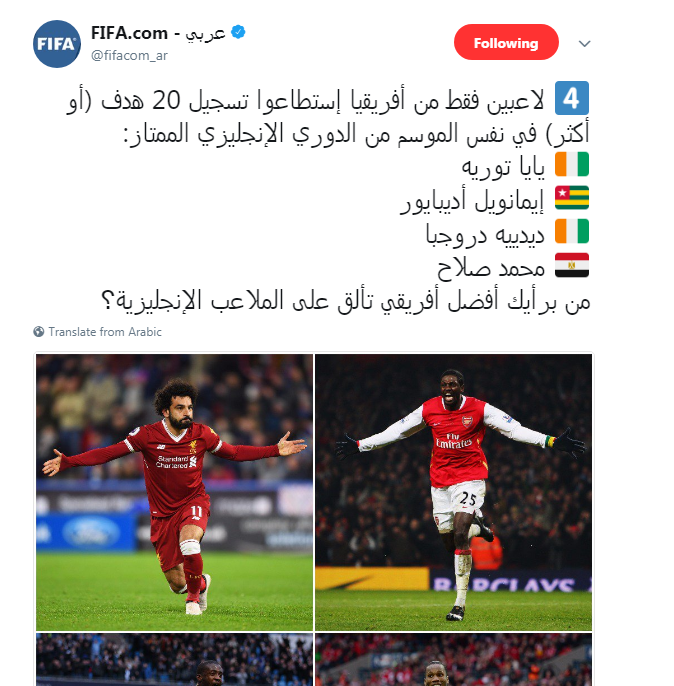Screen dimensions: 674x686
Task: Open the FIFA.com عربي account name
Action: [x=158, y=33]
